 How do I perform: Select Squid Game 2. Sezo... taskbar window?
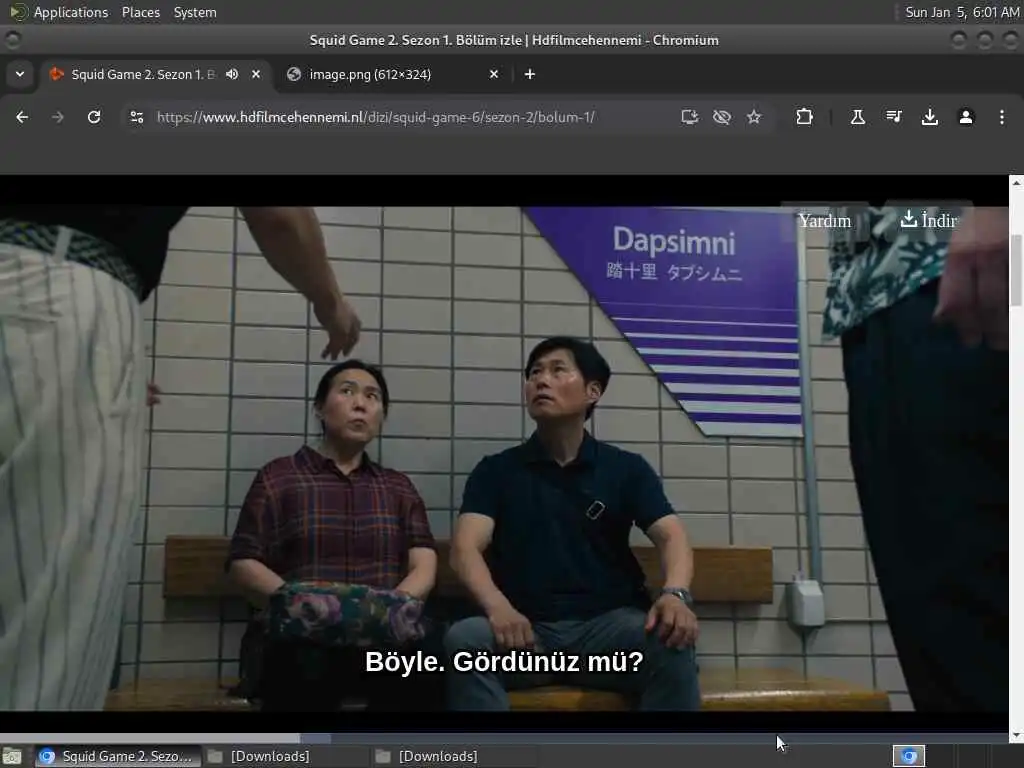pyautogui.click(x=116, y=756)
